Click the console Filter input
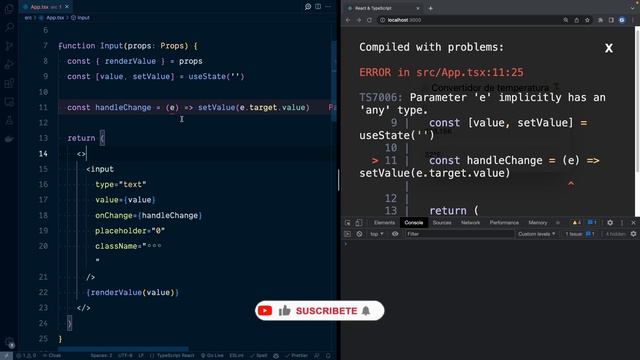The width and height of the screenshot is (640, 360). [460, 234]
